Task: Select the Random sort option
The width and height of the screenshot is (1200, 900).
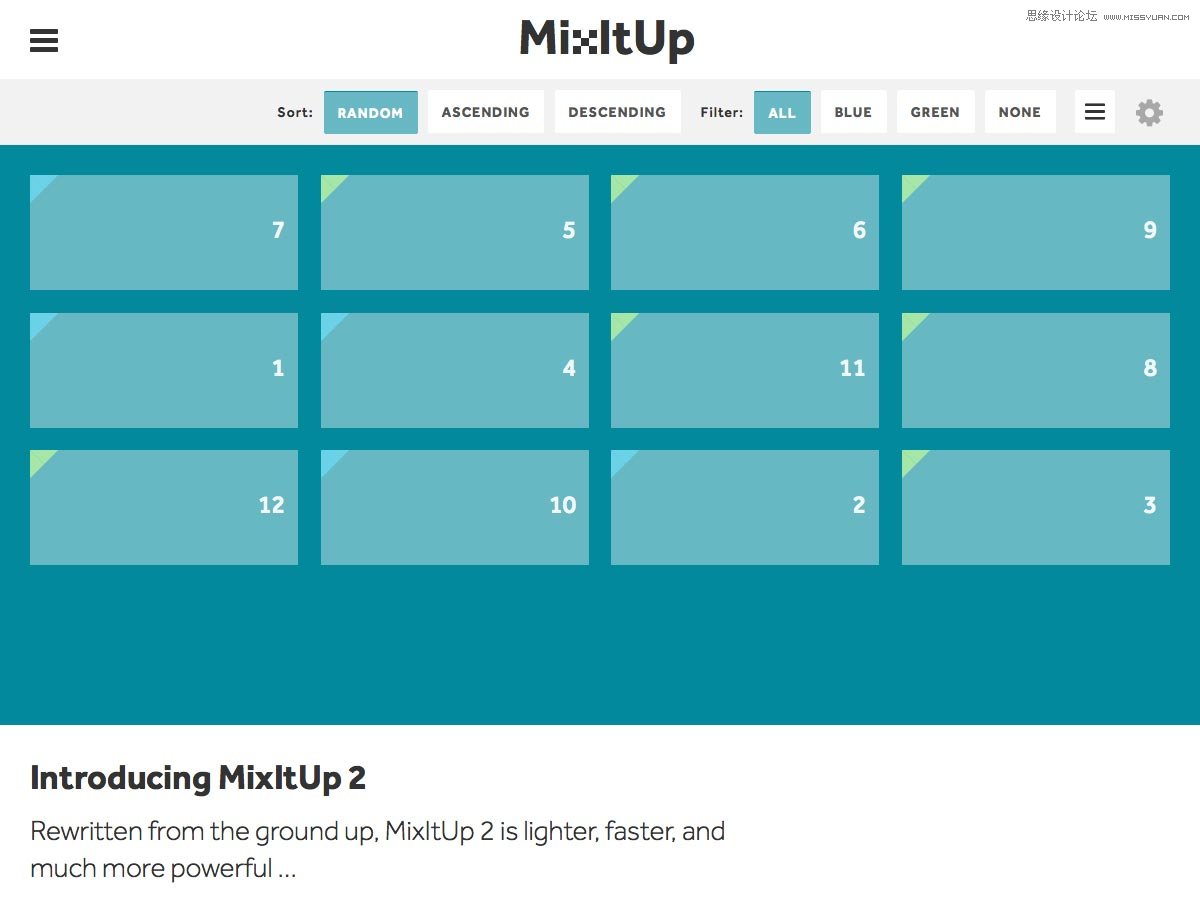Action: [x=370, y=112]
